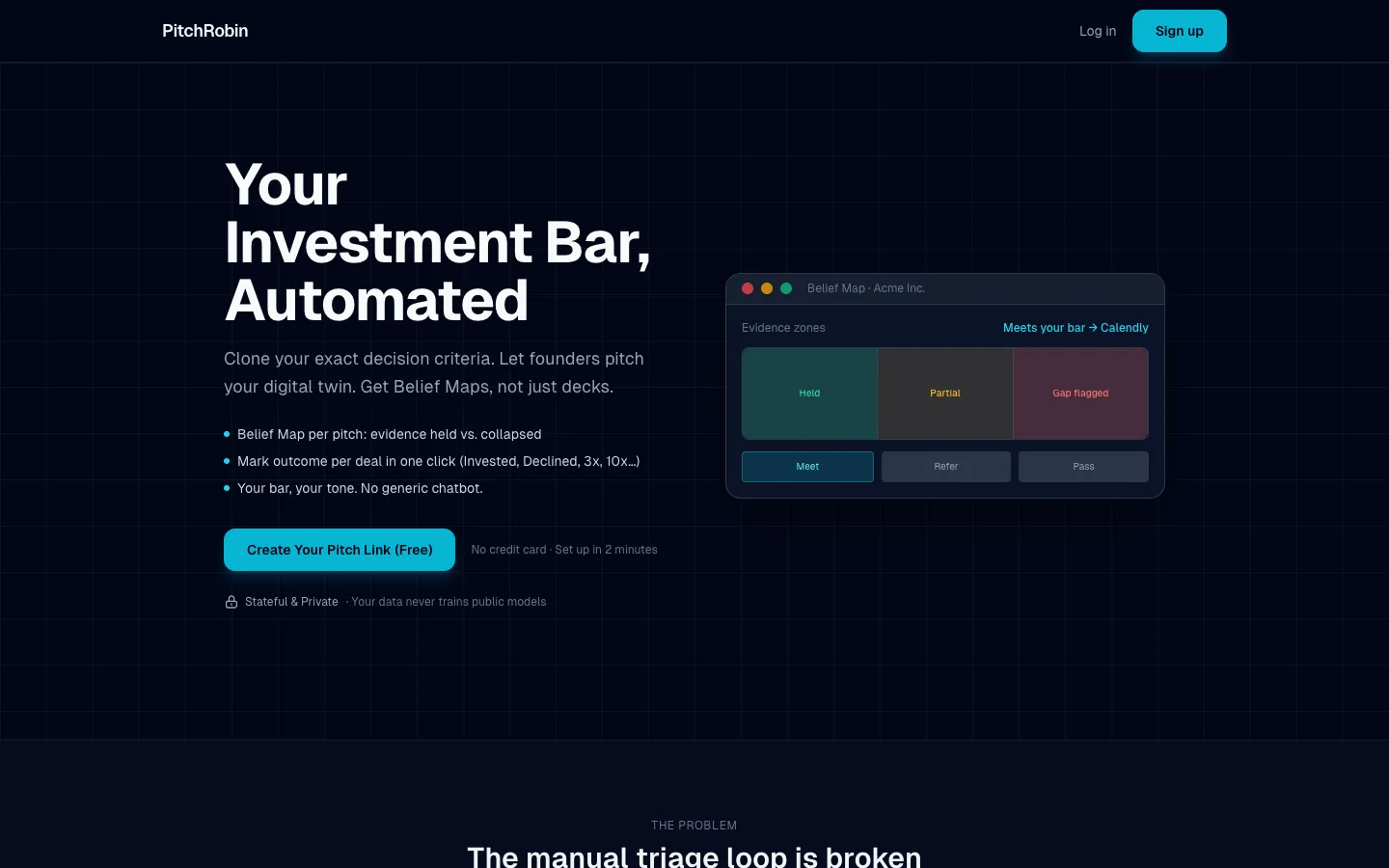The height and width of the screenshot is (868, 1389).
Task: Click bullet 'Mark outcome per deal in one click'
Action: pos(438,461)
